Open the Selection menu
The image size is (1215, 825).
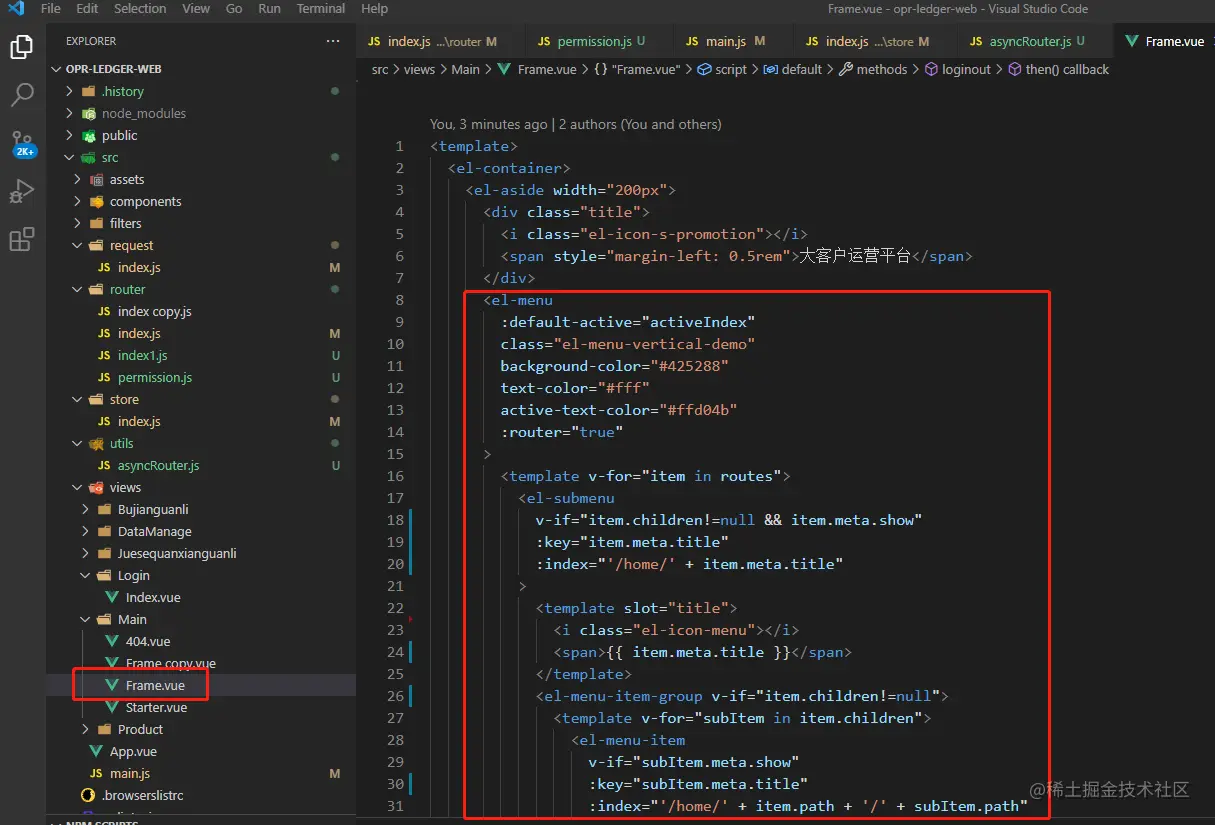[140, 9]
